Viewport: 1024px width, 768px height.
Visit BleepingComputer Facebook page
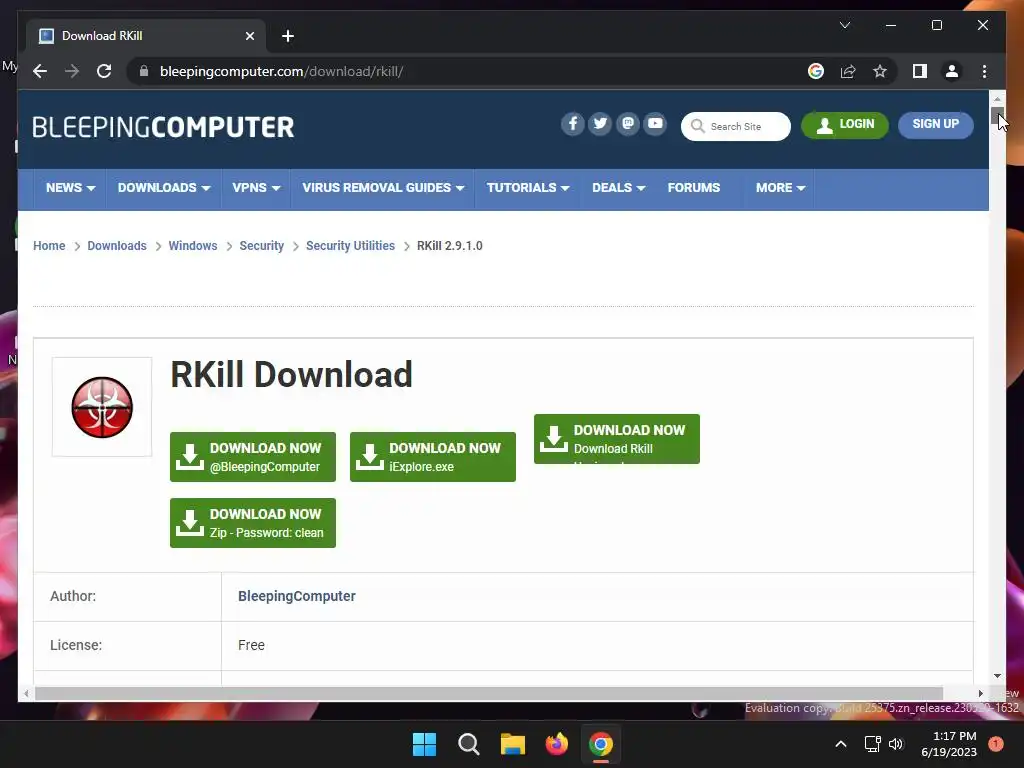click(x=572, y=123)
